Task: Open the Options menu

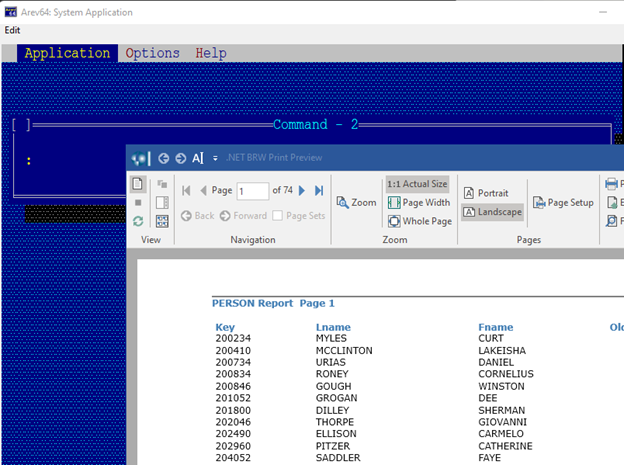Action: pos(152,53)
